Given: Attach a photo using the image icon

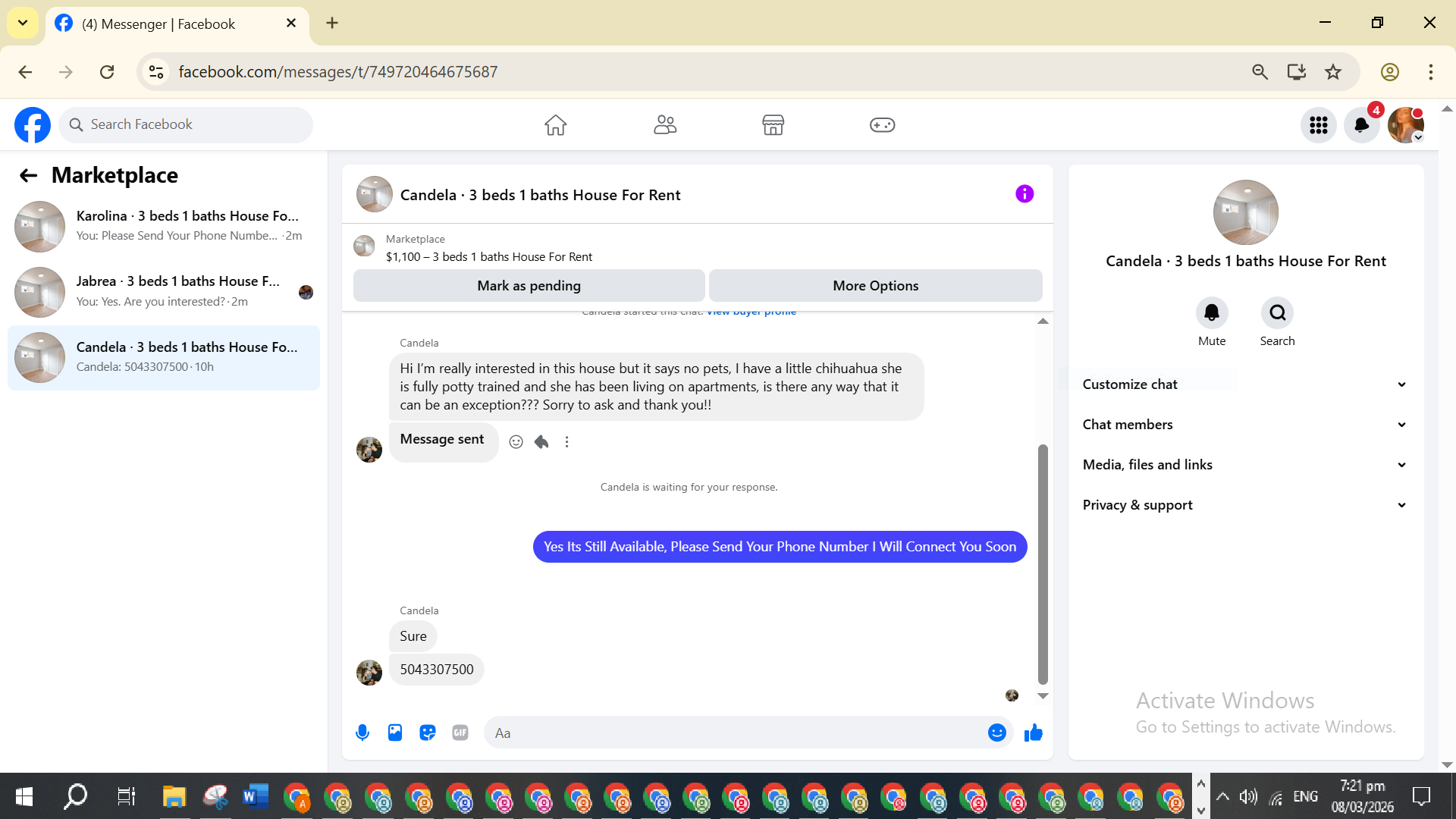Looking at the screenshot, I should coord(395,733).
